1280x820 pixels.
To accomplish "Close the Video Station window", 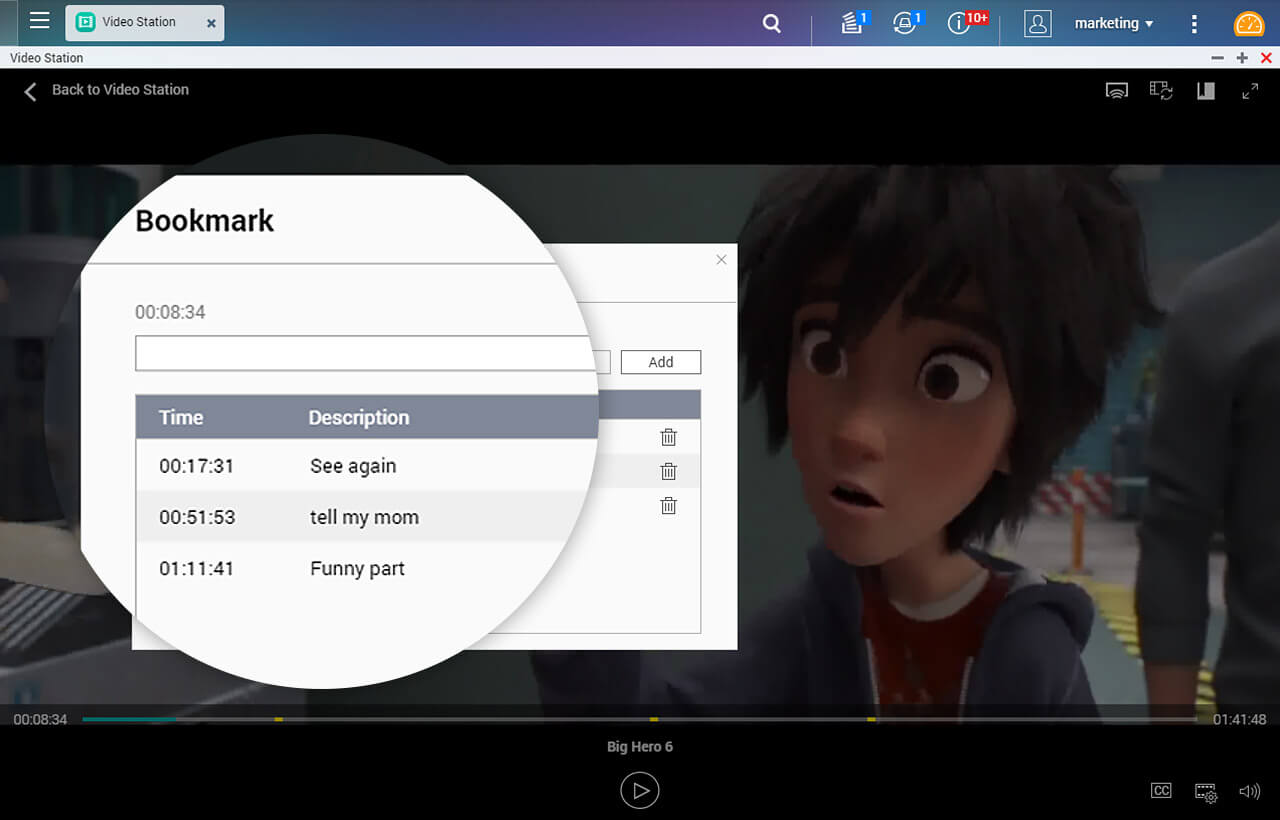I will point(1266,58).
